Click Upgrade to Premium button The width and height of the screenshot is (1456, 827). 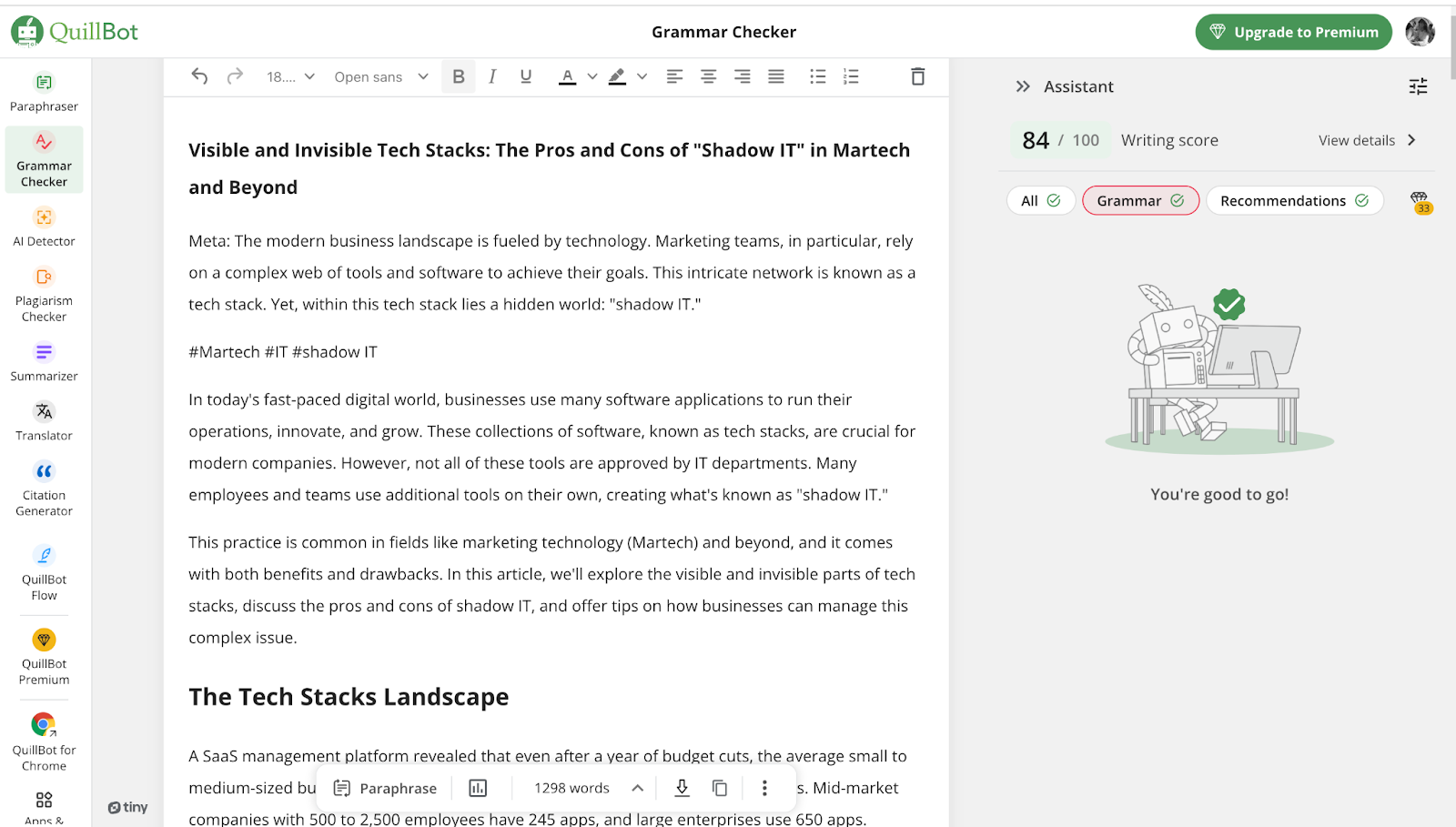click(x=1293, y=32)
